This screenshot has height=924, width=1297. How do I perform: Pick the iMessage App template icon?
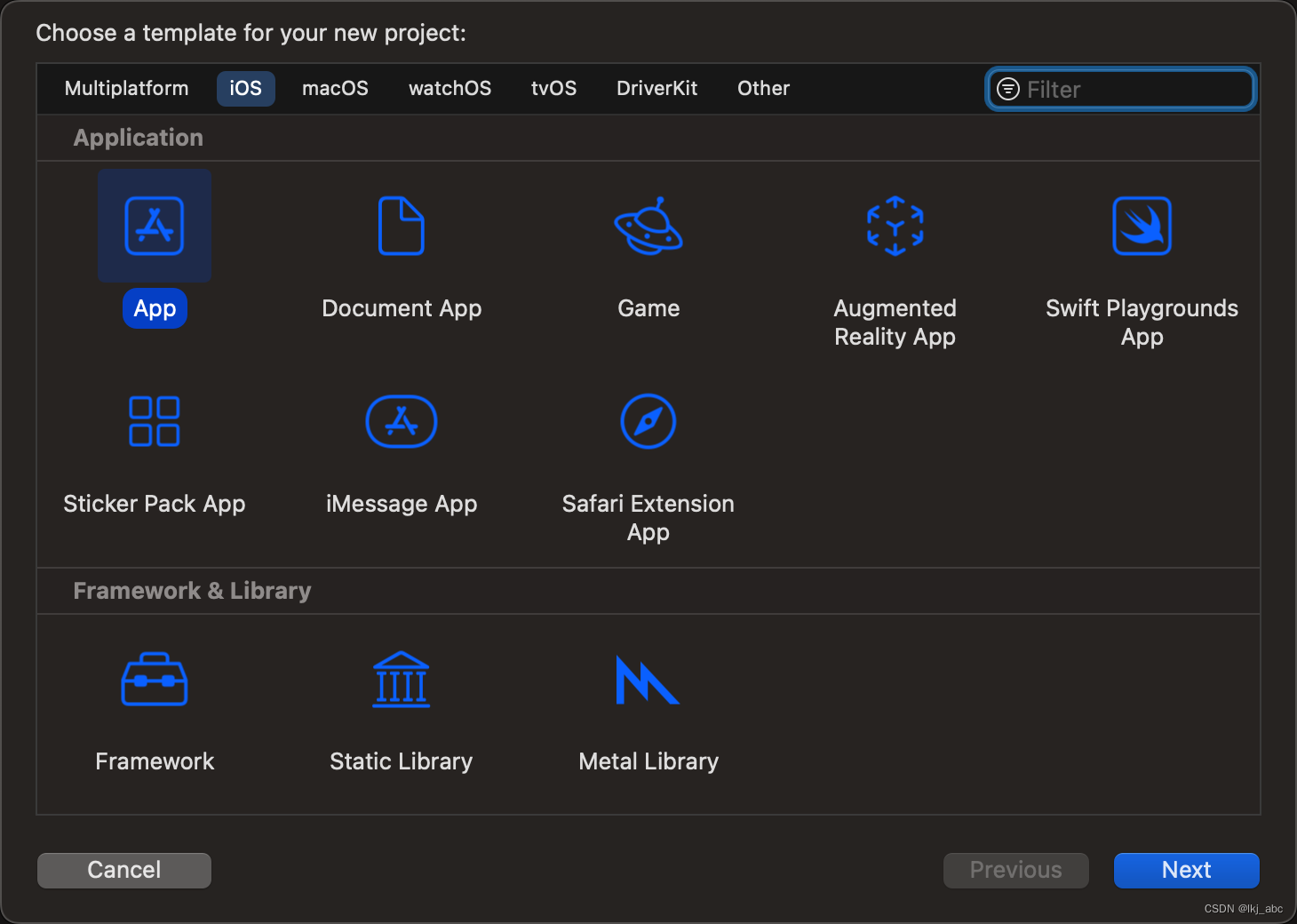point(402,421)
